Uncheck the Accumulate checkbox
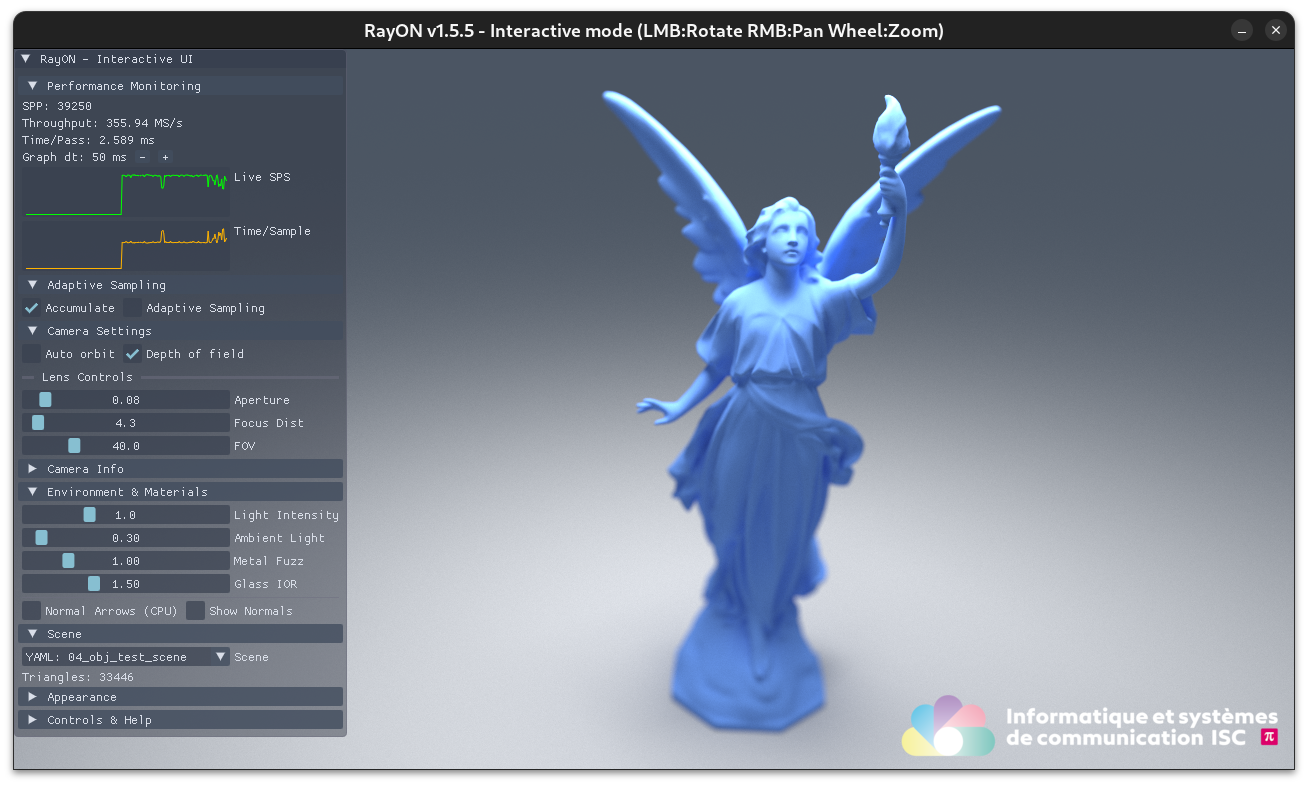The height and width of the screenshot is (786, 1308). point(32,308)
